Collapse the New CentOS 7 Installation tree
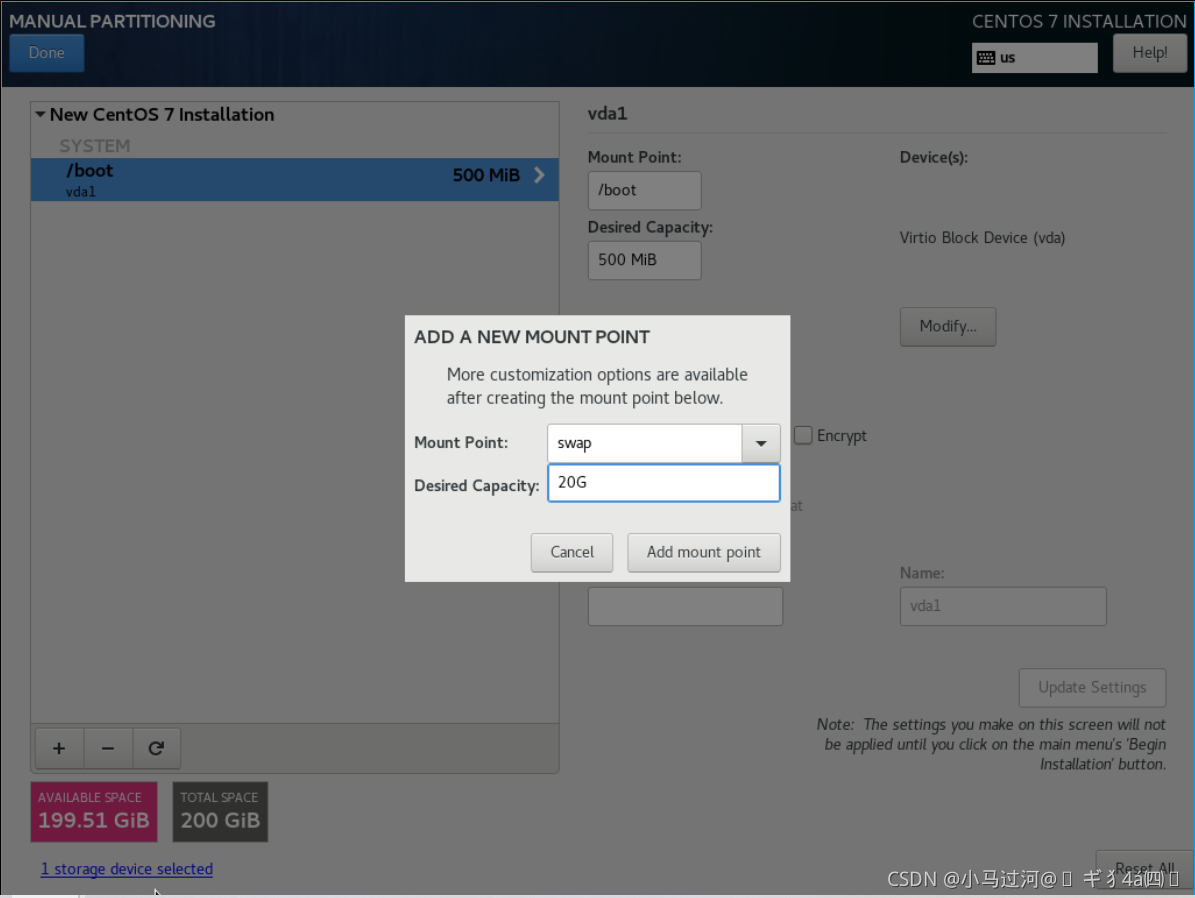The image size is (1195, 898). point(40,114)
